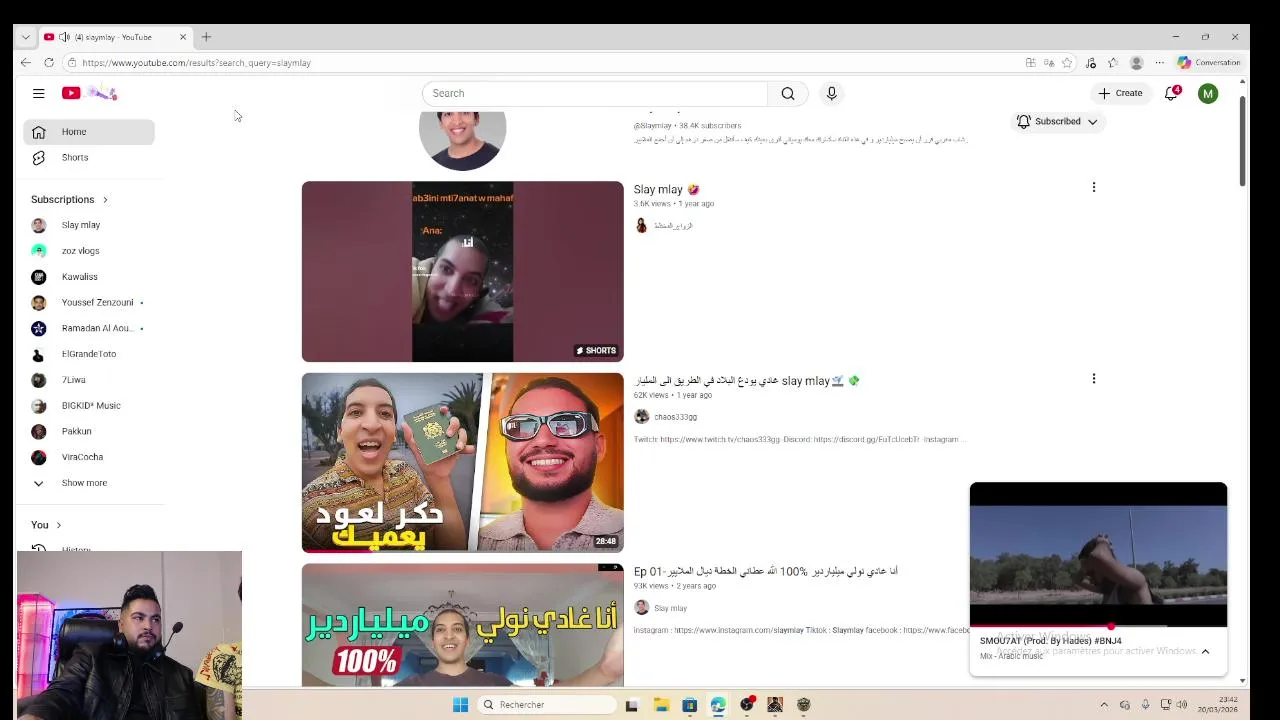
Task: Open the Ep 01 video title
Action: [766, 571]
